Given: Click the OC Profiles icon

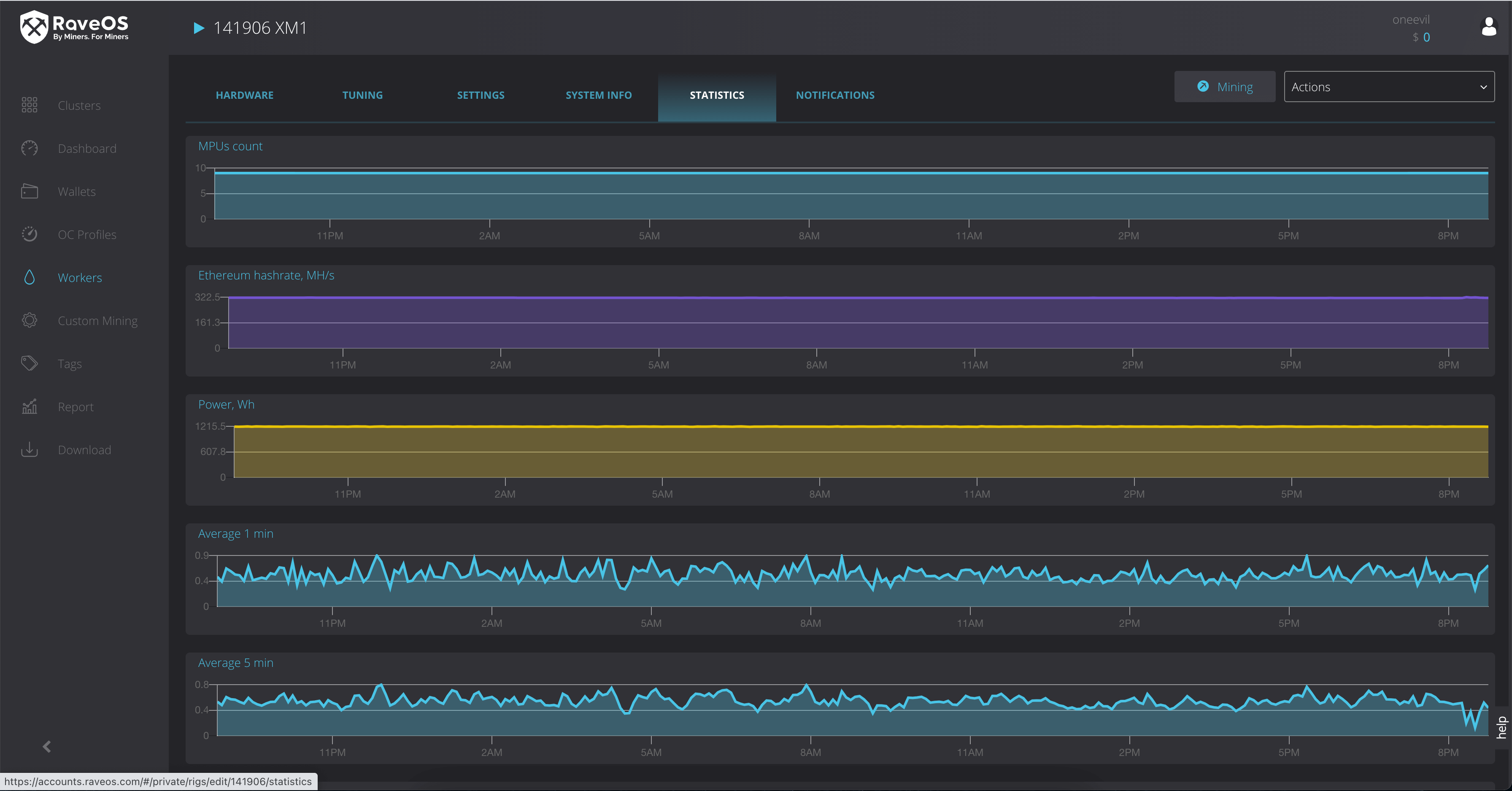Looking at the screenshot, I should tap(29, 233).
